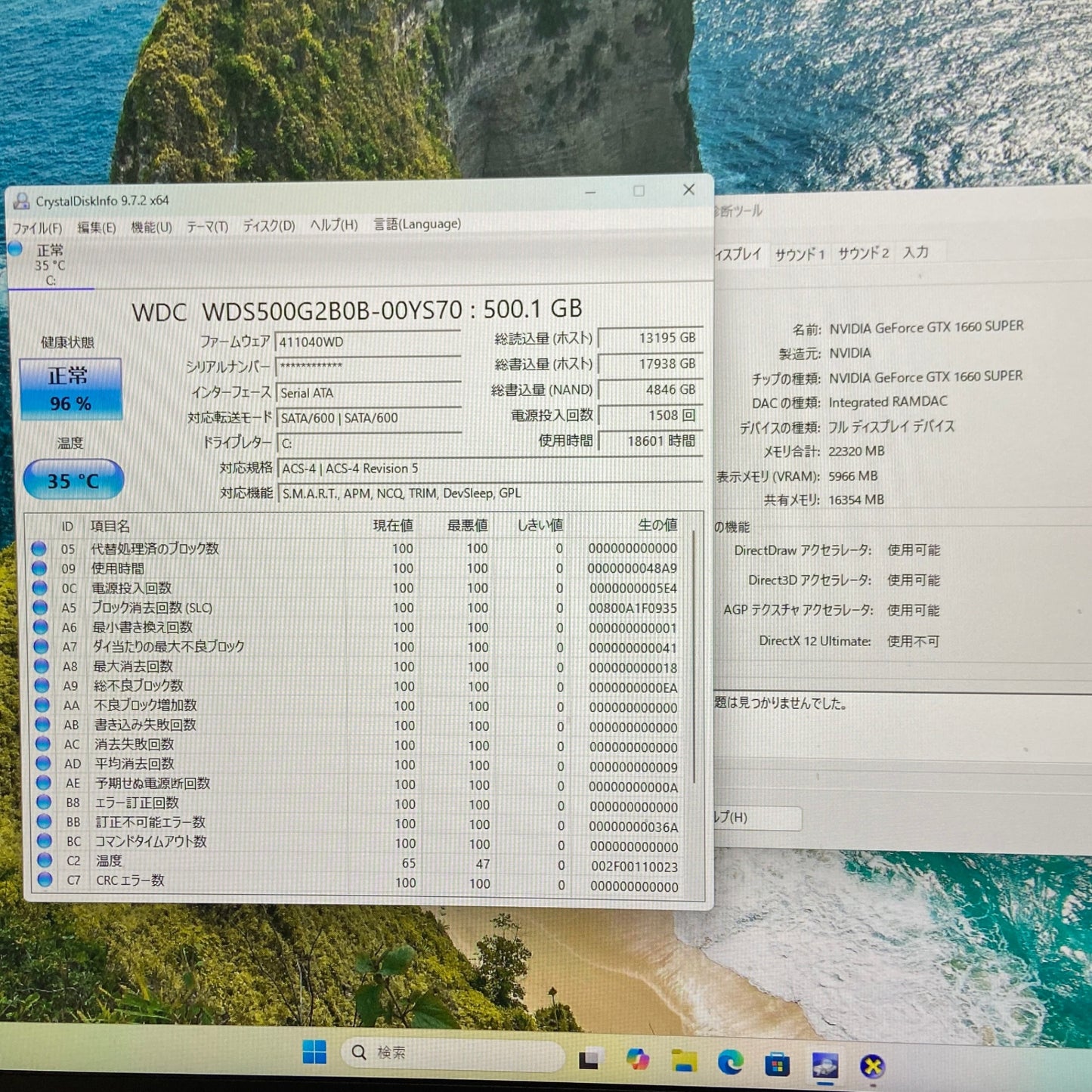
Task: Click raw value 002F00110023
Action: [635, 867]
